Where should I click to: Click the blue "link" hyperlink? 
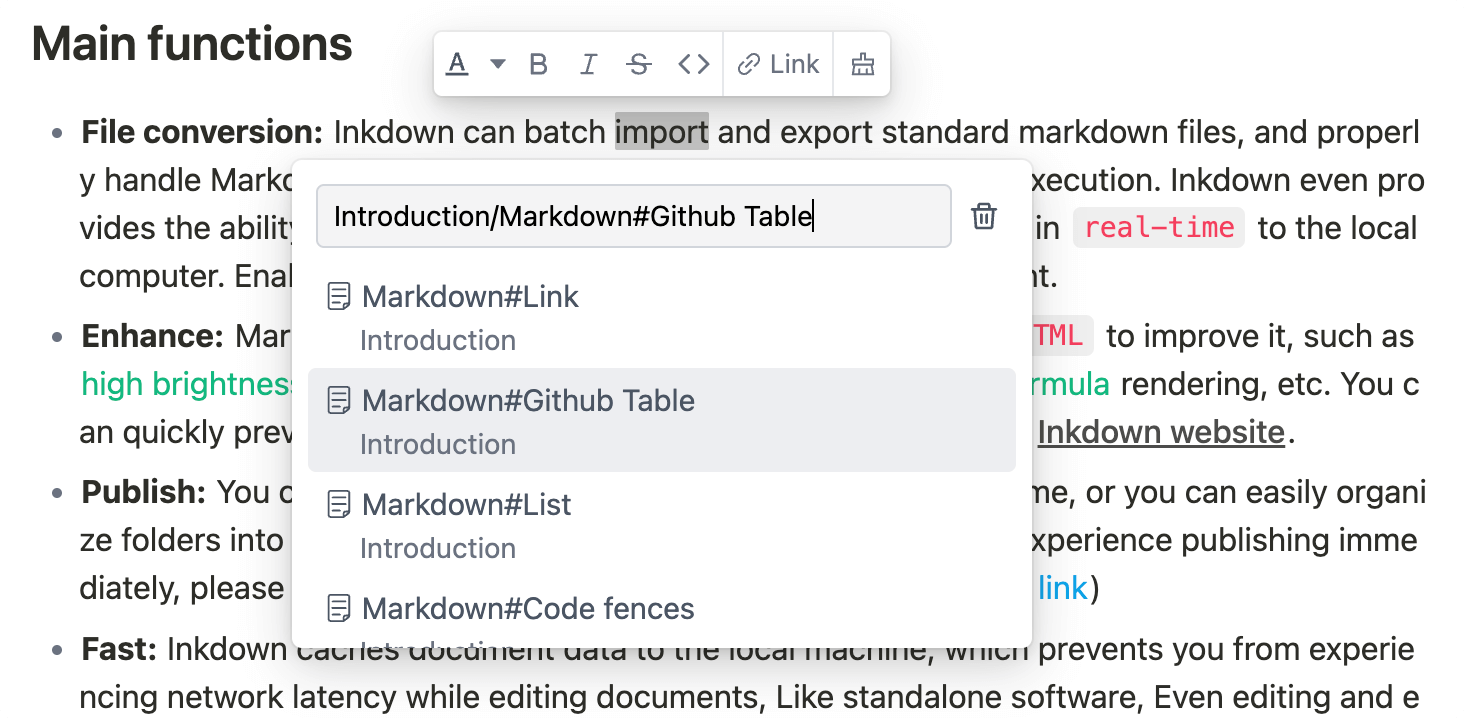[1062, 588]
